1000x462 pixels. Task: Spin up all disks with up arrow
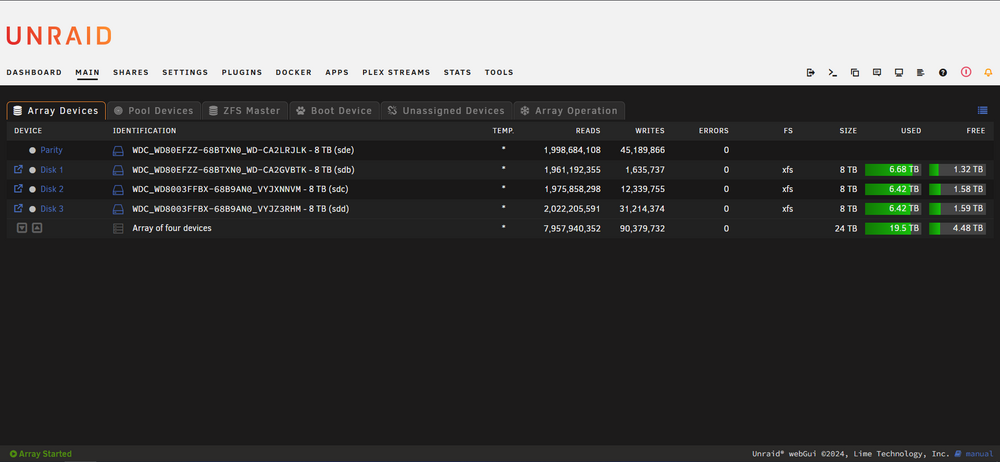coord(37,228)
